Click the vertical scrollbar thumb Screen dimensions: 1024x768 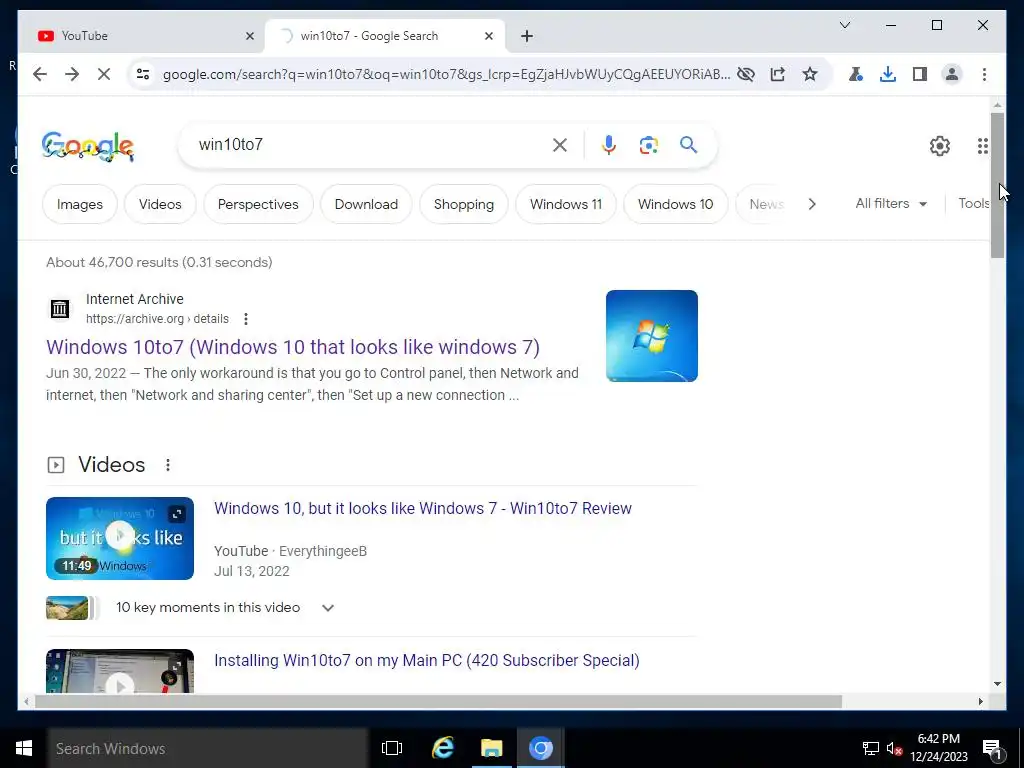point(997,185)
